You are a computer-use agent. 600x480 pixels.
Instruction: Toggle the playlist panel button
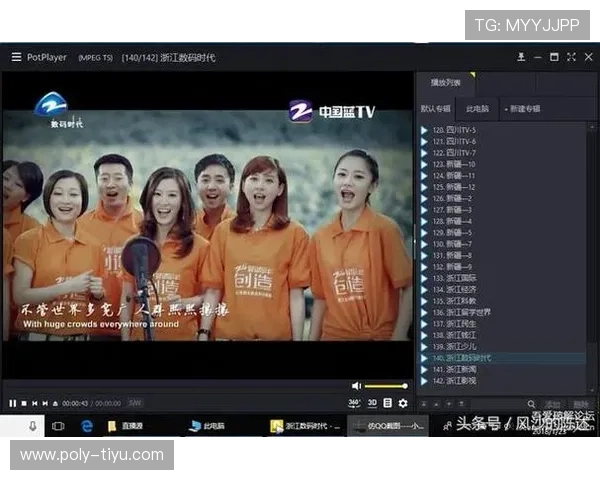tap(388, 403)
